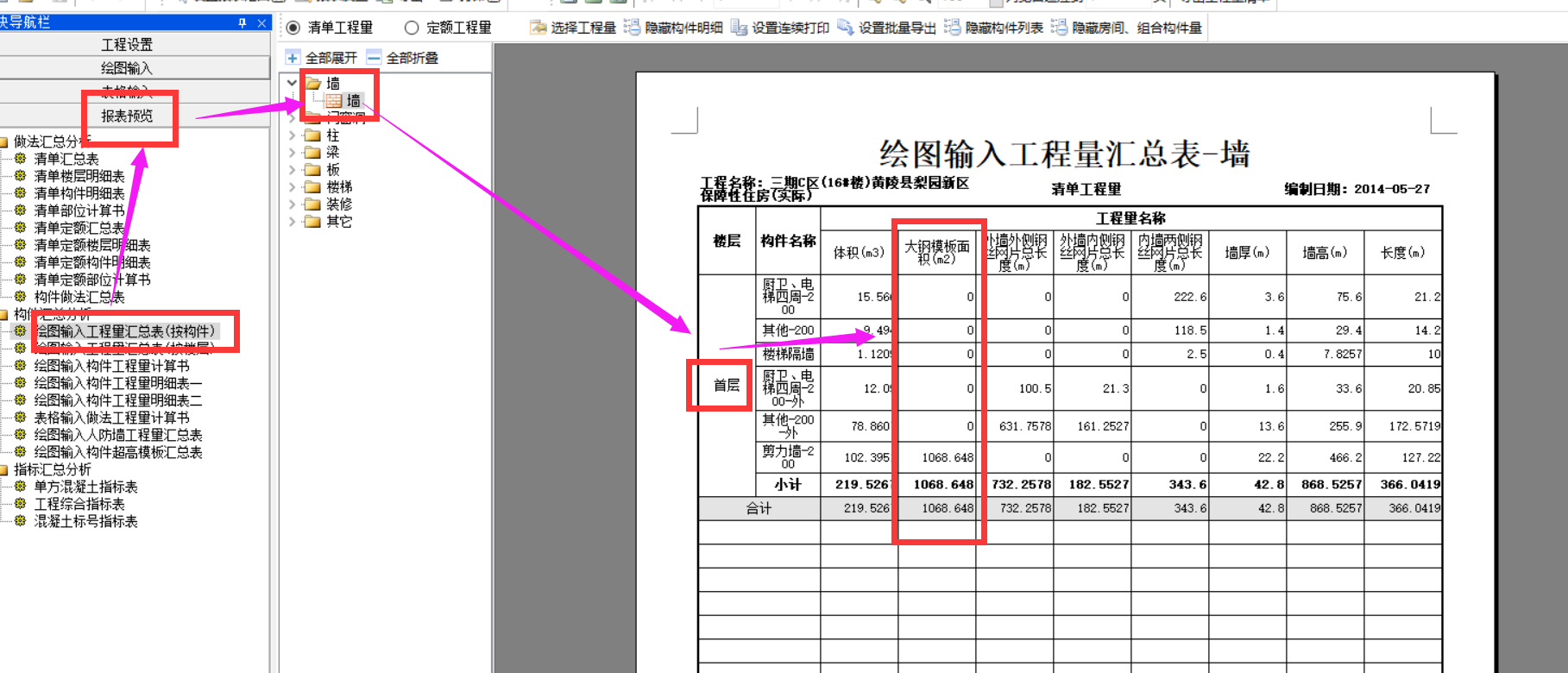The width and height of the screenshot is (1568, 673).
Task: Click the 梁 folder icon
Action: [x=312, y=153]
